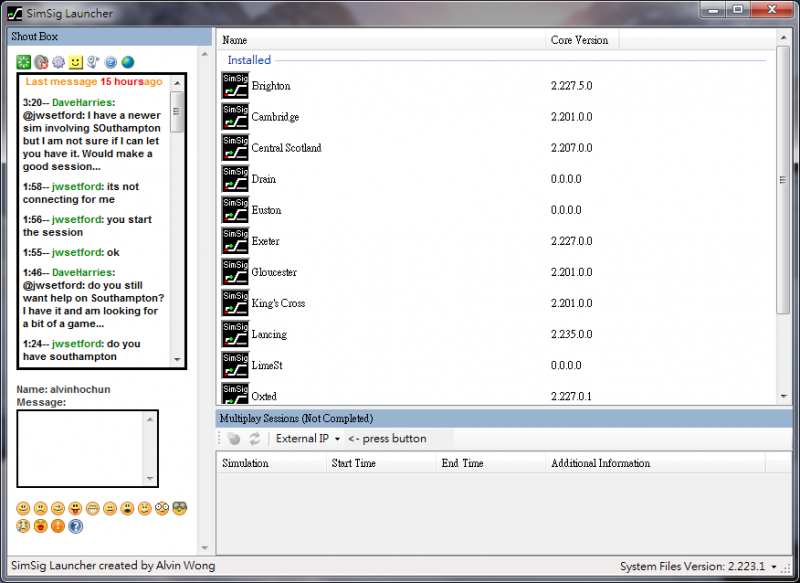Select the Brighton simulation icon
This screenshot has width=800, height=583.
coord(235,85)
